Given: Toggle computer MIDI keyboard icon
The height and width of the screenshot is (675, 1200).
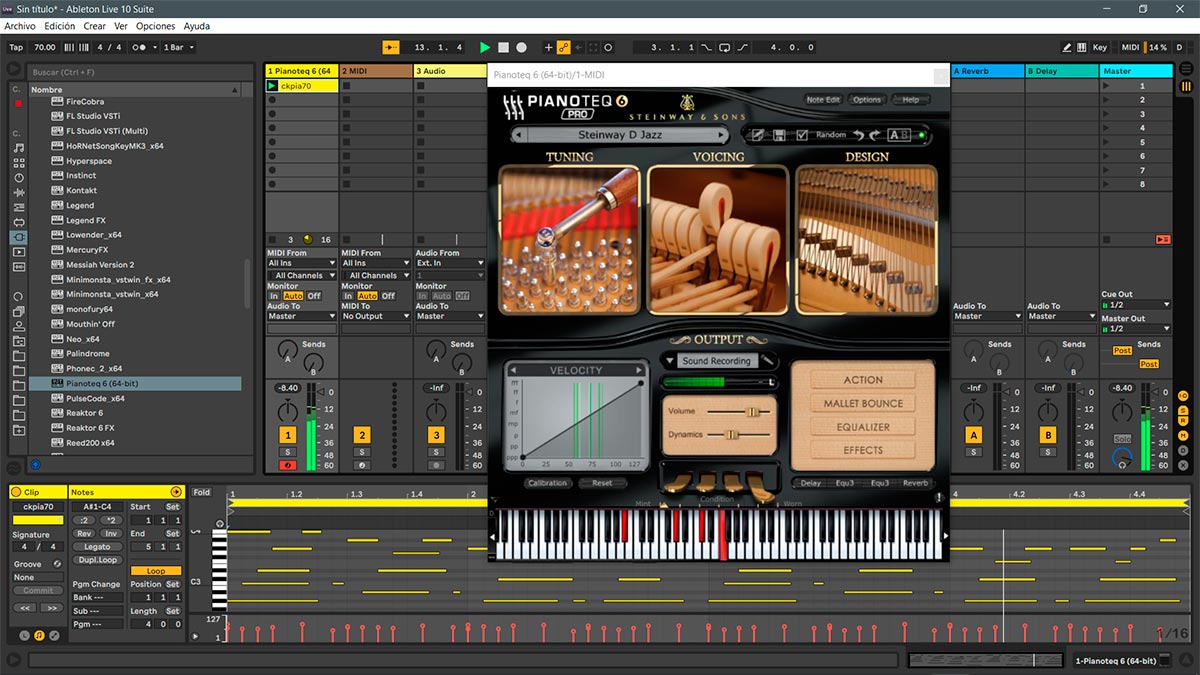Looking at the screenshot, I should coord(1083,47).
